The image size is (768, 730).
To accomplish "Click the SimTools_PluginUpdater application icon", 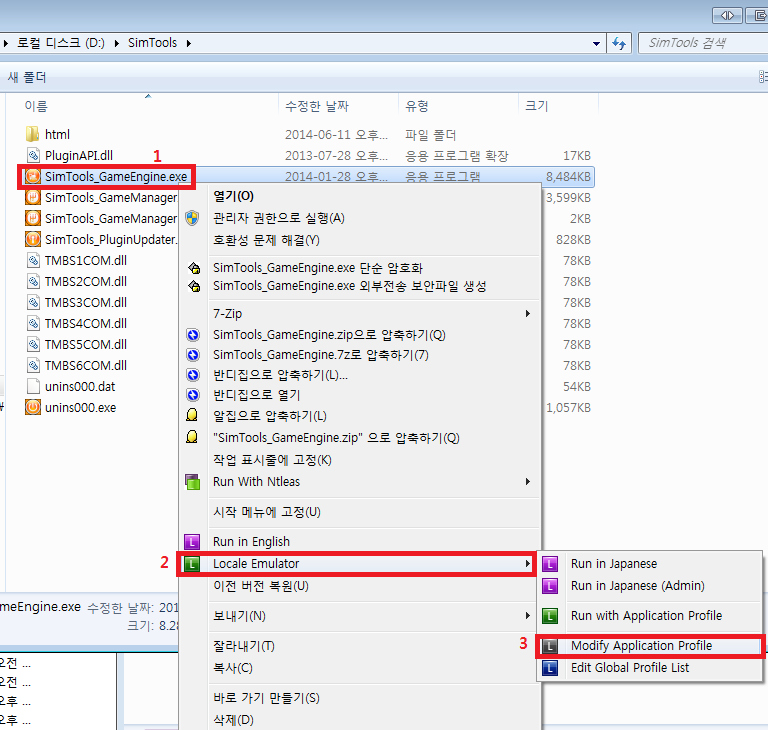I will click(33, 239).
